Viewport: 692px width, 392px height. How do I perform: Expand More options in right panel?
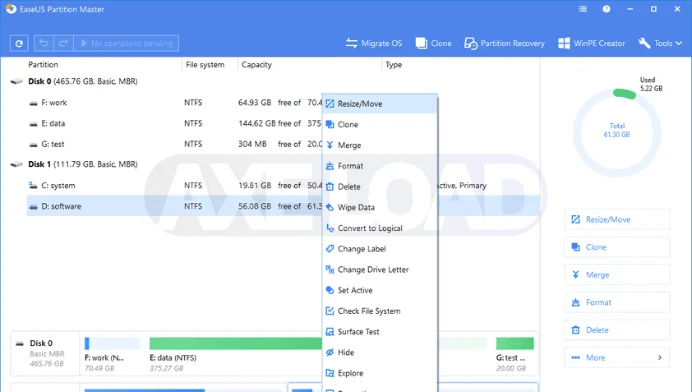point(617,358)
